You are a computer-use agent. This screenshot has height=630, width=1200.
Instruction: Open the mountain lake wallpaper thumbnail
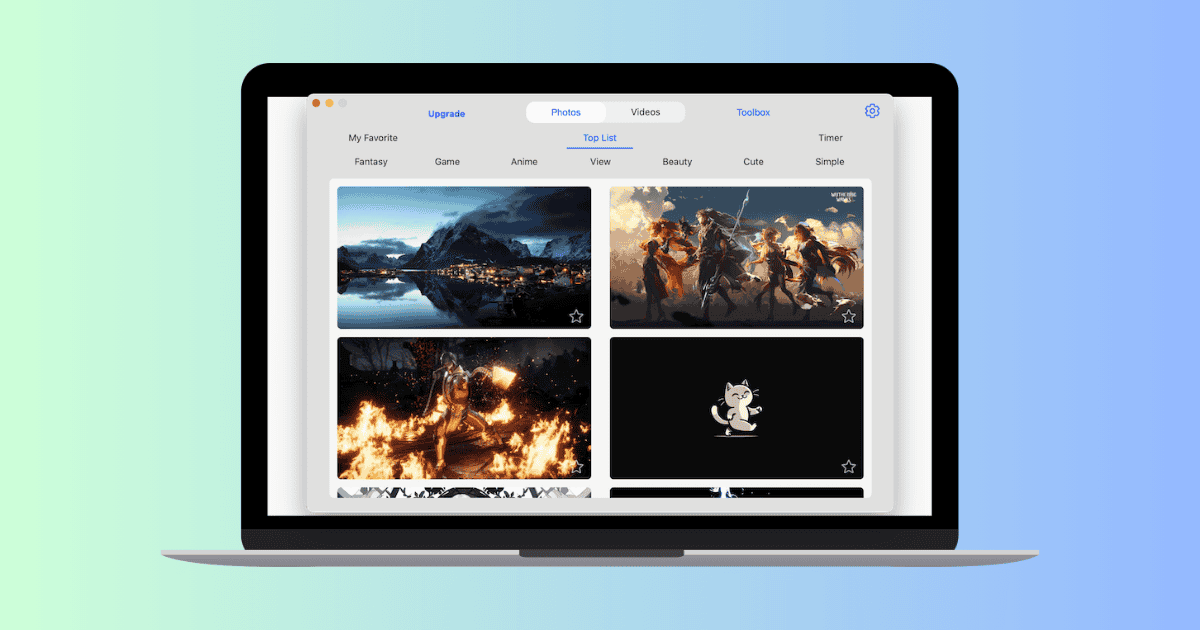pos(463,257)
